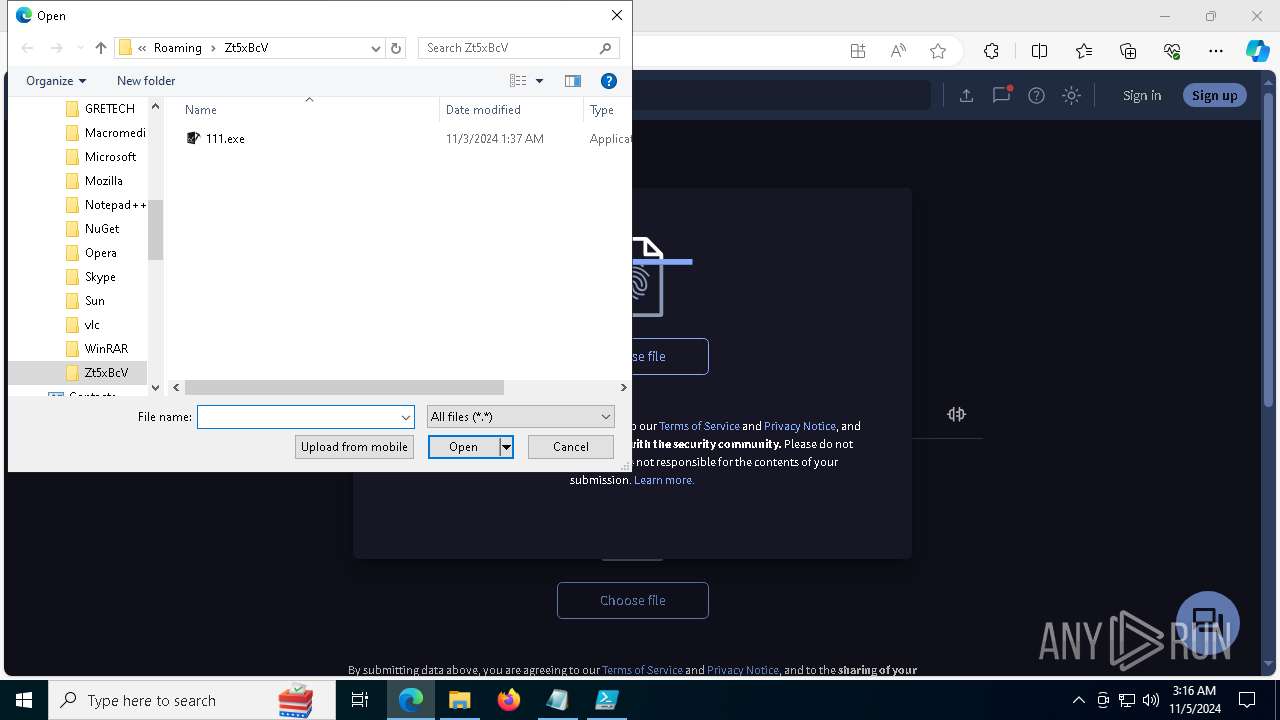Open Windows Start menu
Screen dimensions: 1280x720
24,700
